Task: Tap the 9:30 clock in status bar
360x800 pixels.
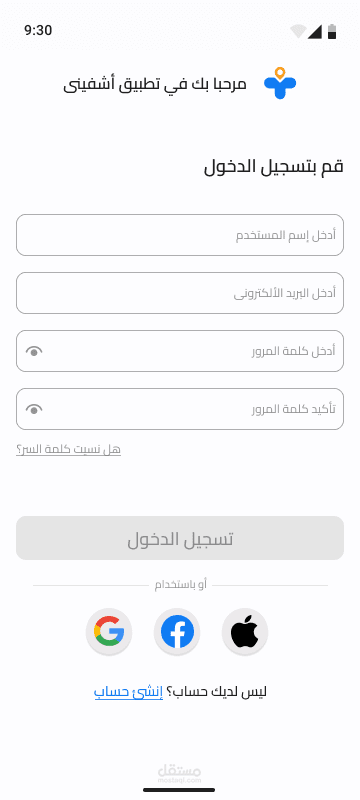Action: click(38, 31)
